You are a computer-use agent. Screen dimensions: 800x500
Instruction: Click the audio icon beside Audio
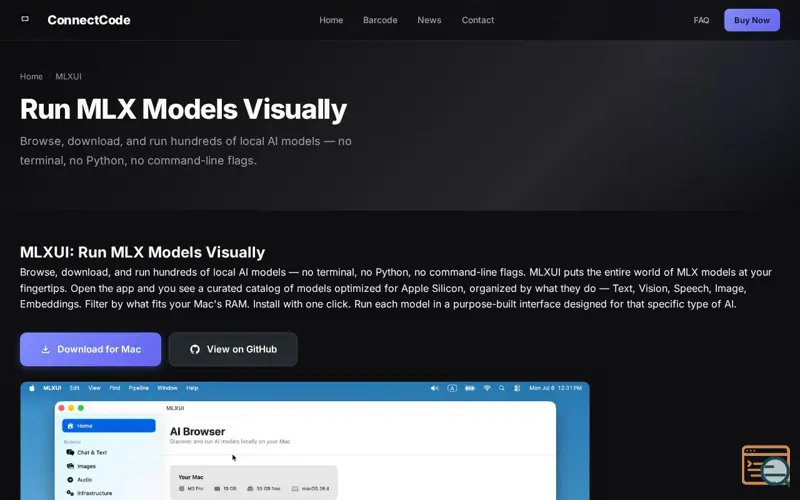tap(70, 480)
